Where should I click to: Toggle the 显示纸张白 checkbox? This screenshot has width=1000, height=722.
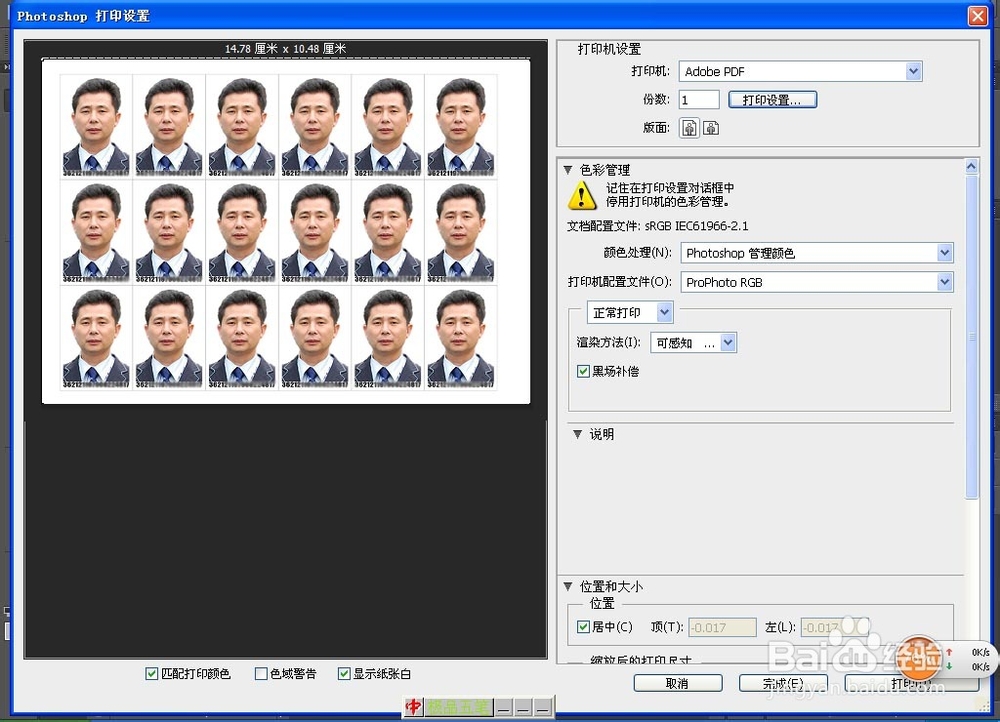(344, 674)
